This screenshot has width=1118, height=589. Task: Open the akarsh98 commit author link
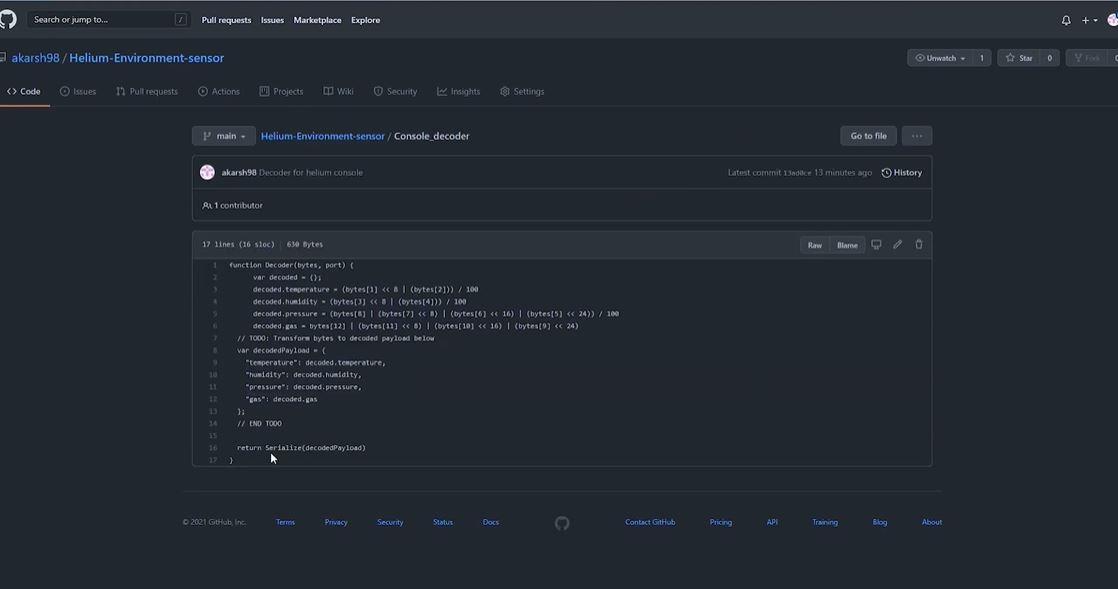pos(239,173)
